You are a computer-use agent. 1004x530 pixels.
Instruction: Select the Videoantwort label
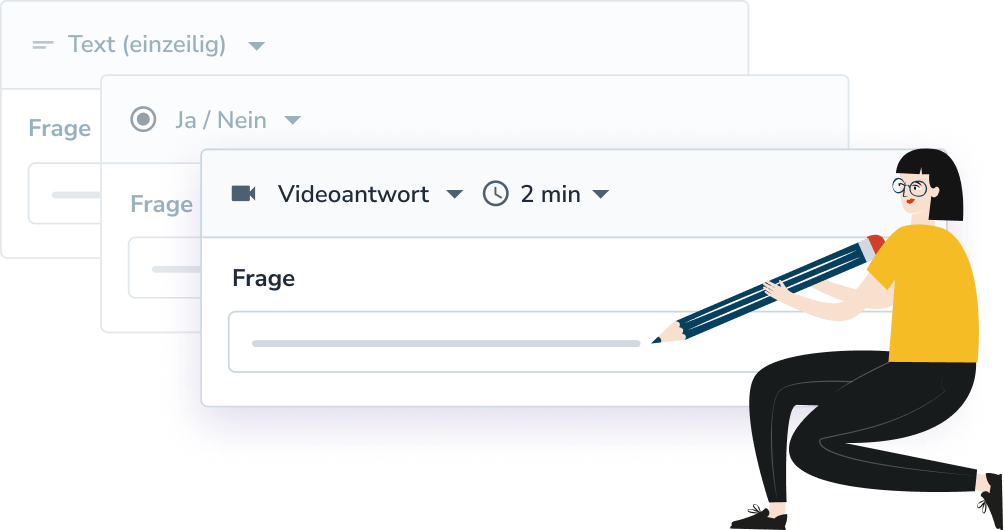pos(353,194)
